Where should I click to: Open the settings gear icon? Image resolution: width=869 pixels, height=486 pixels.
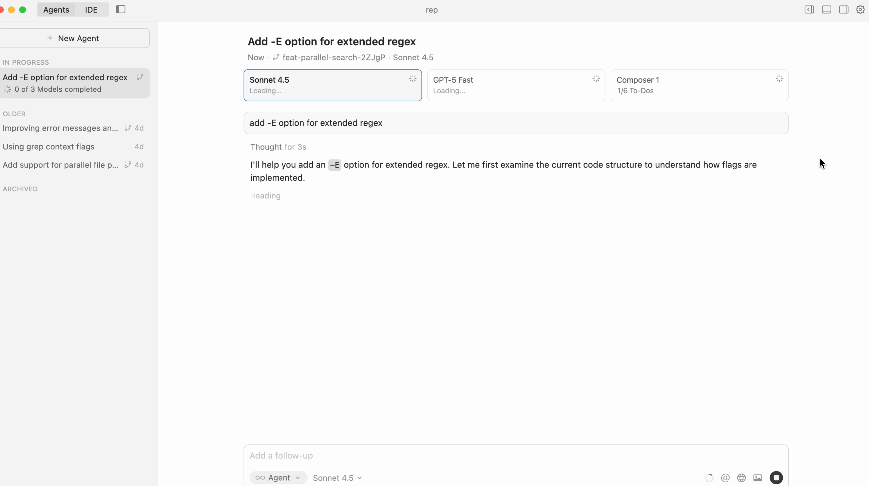pyautogui.click(x=860, y=9)
